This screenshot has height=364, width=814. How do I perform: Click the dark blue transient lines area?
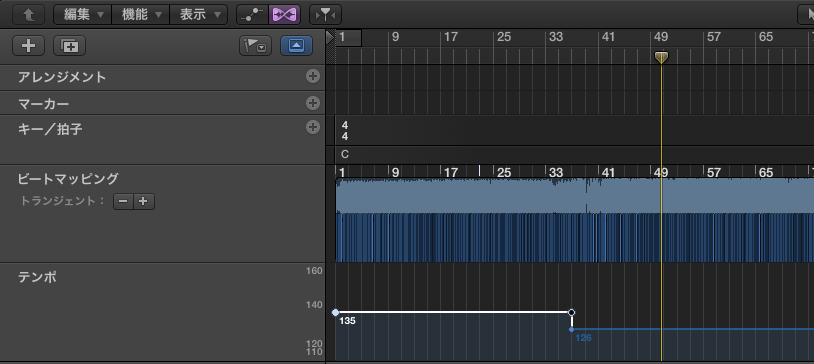[575, 237]
